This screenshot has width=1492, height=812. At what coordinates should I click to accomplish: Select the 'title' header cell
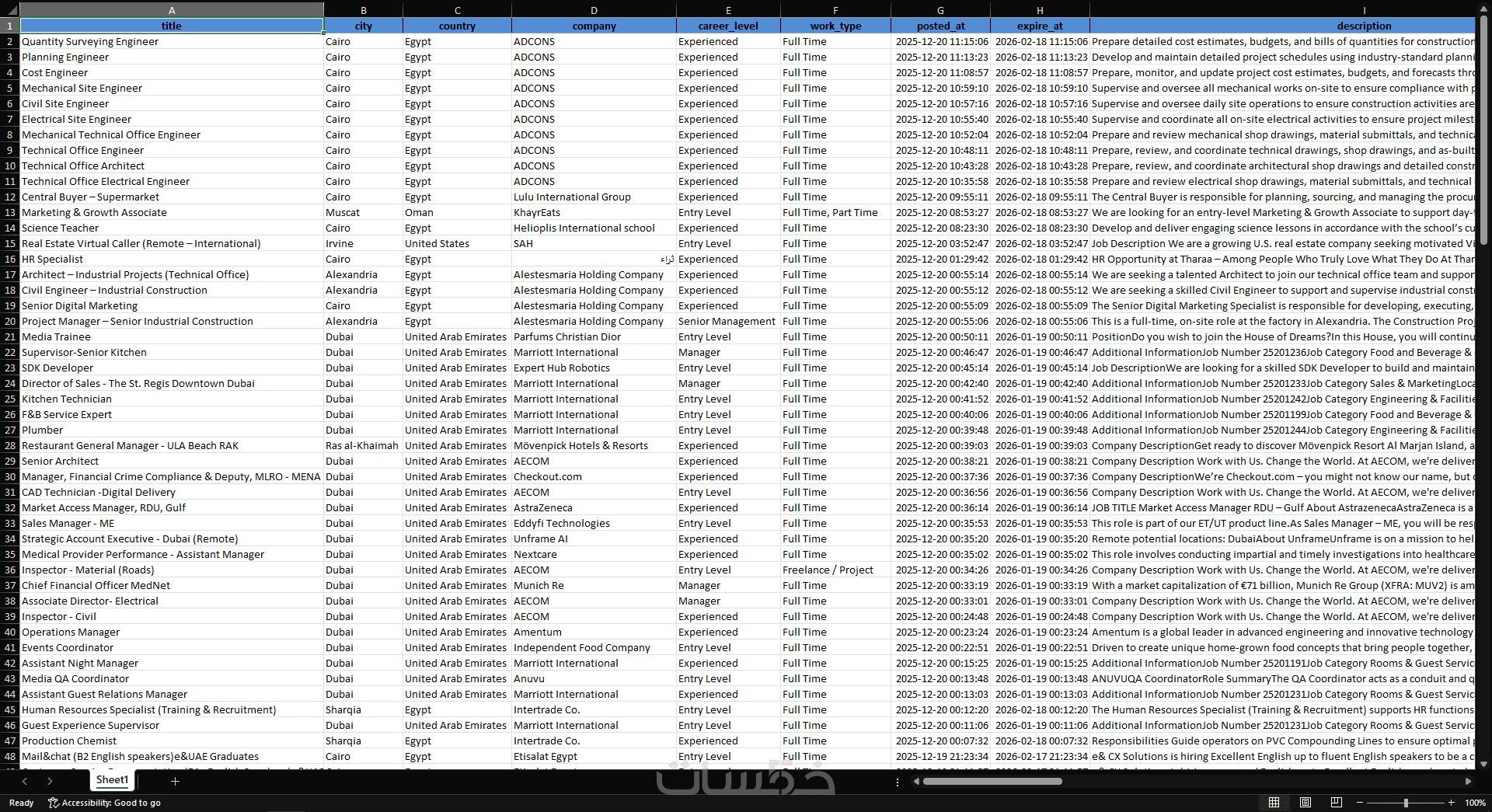click(x=172, y=26)
